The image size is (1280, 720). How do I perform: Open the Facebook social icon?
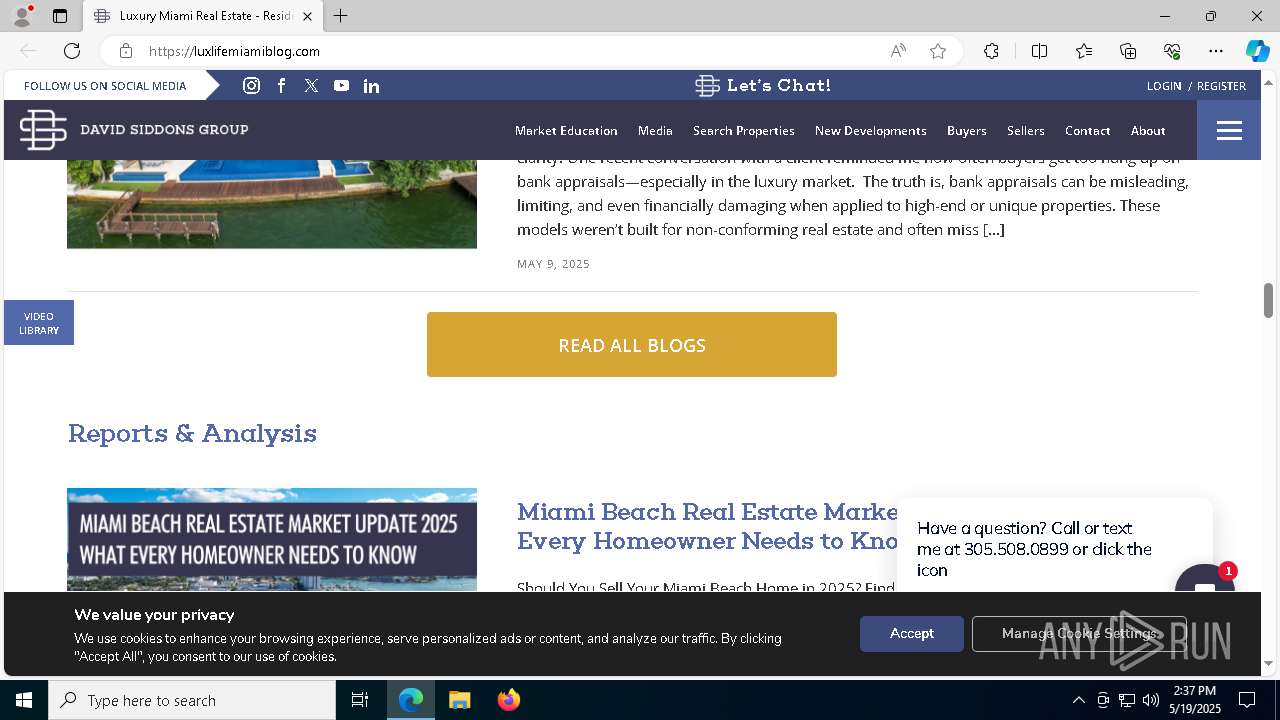pyautogui.click(x=282, y=86)
